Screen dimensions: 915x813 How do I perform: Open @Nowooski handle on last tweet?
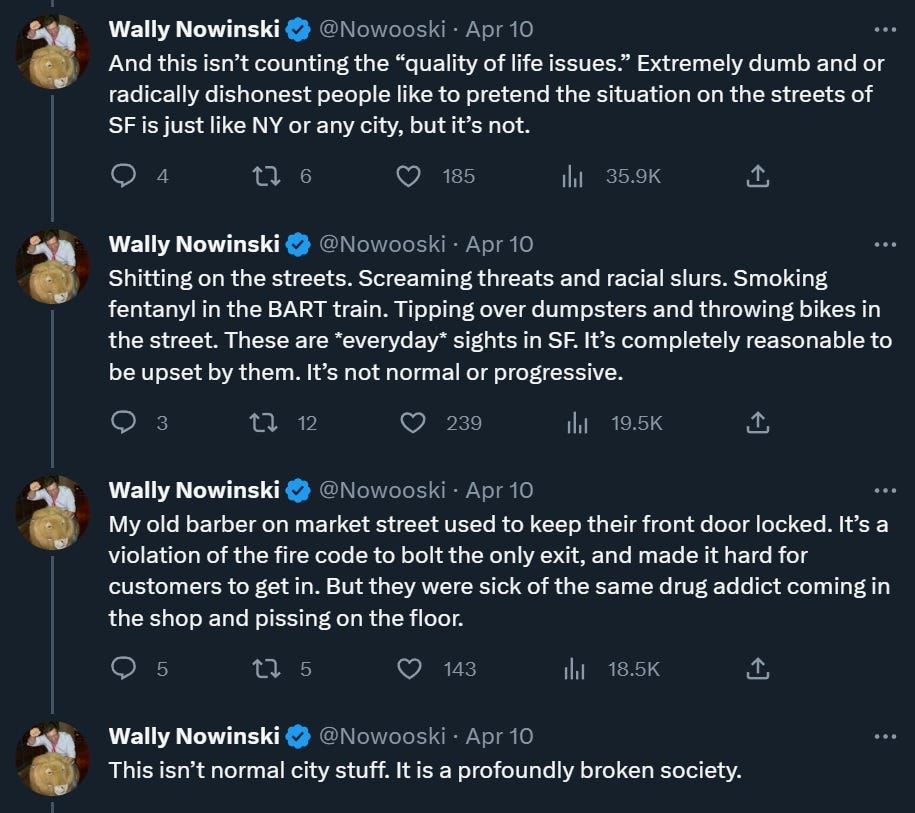point(381,736)
